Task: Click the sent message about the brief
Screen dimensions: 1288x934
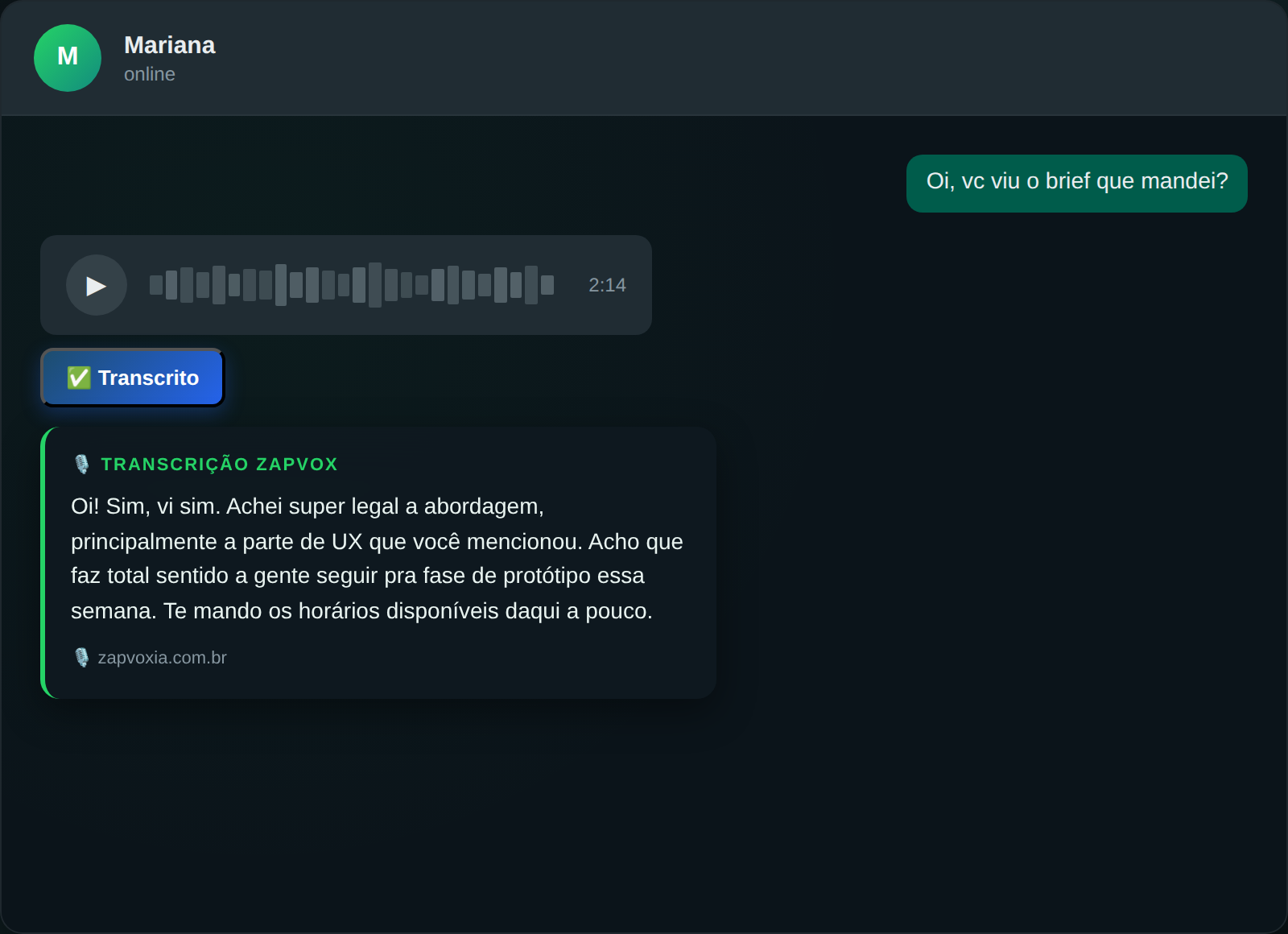Action: pyautogui.click(x=1077, y=184)
